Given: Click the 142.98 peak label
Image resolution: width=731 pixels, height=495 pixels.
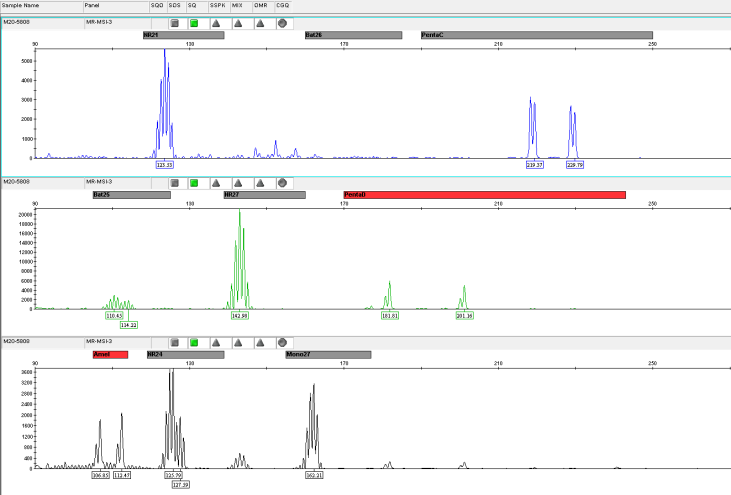Looking at the screenshot, I should pos(239,315).
